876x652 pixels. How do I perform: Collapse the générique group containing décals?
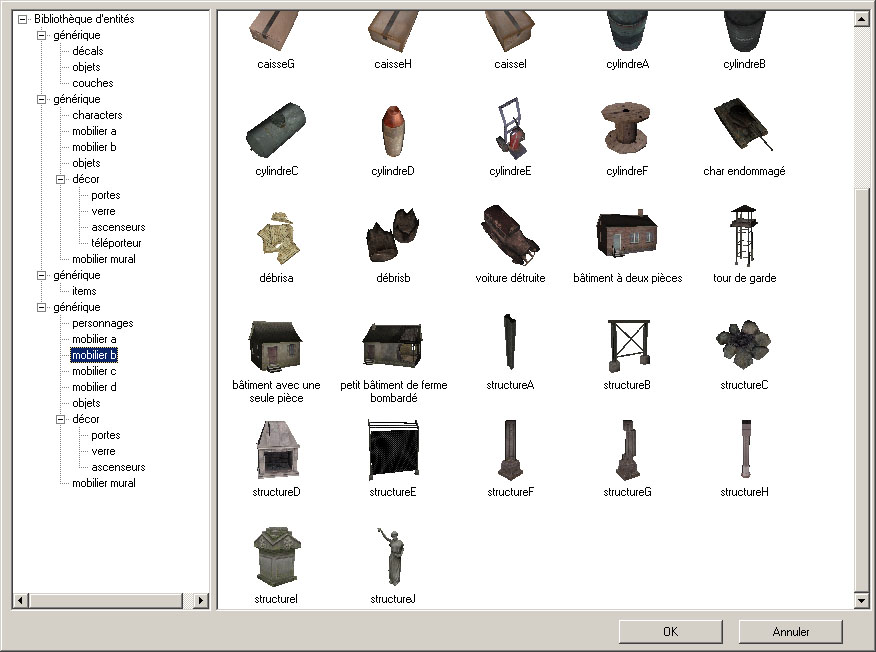point(41,35)
